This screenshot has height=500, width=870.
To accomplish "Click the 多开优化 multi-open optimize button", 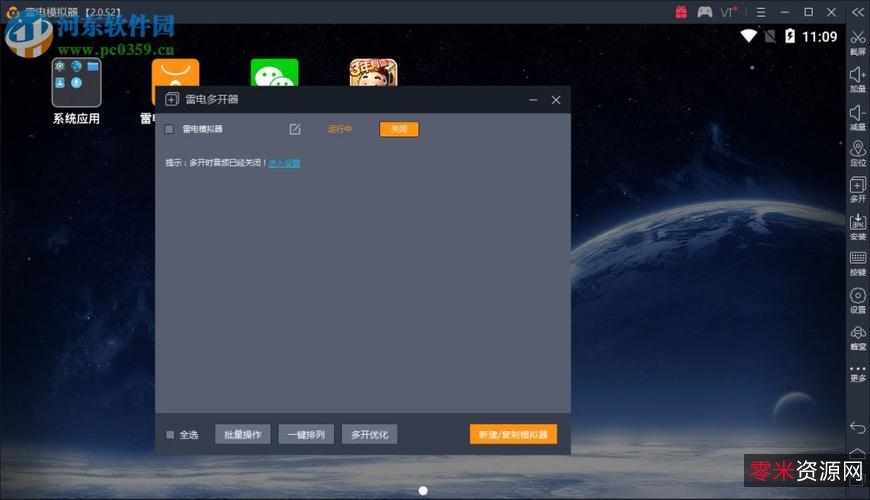I will (x=370, y=435).
